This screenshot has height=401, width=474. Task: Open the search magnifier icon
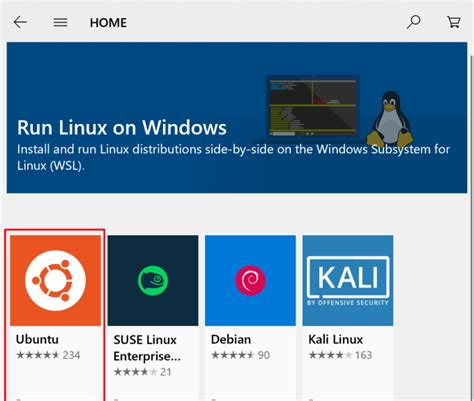pos(413,22)
